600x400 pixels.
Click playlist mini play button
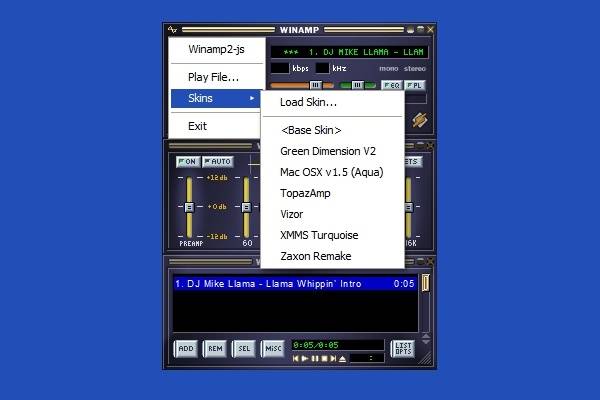point(305,359)
